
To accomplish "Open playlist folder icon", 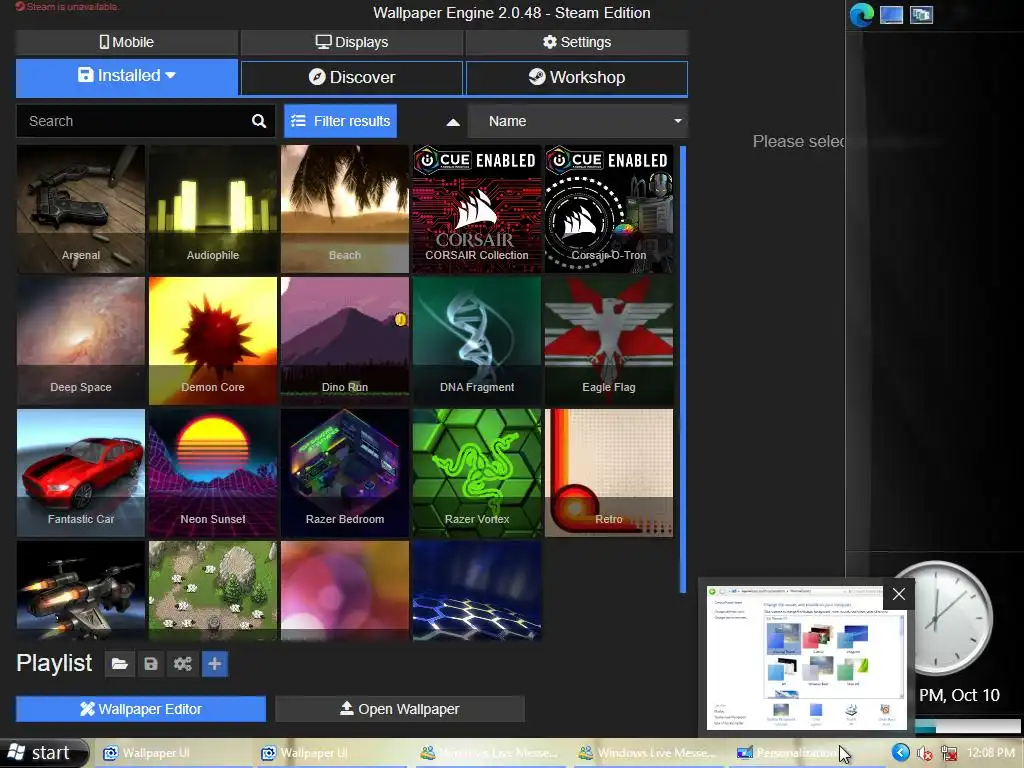I will tap(119, 664).
